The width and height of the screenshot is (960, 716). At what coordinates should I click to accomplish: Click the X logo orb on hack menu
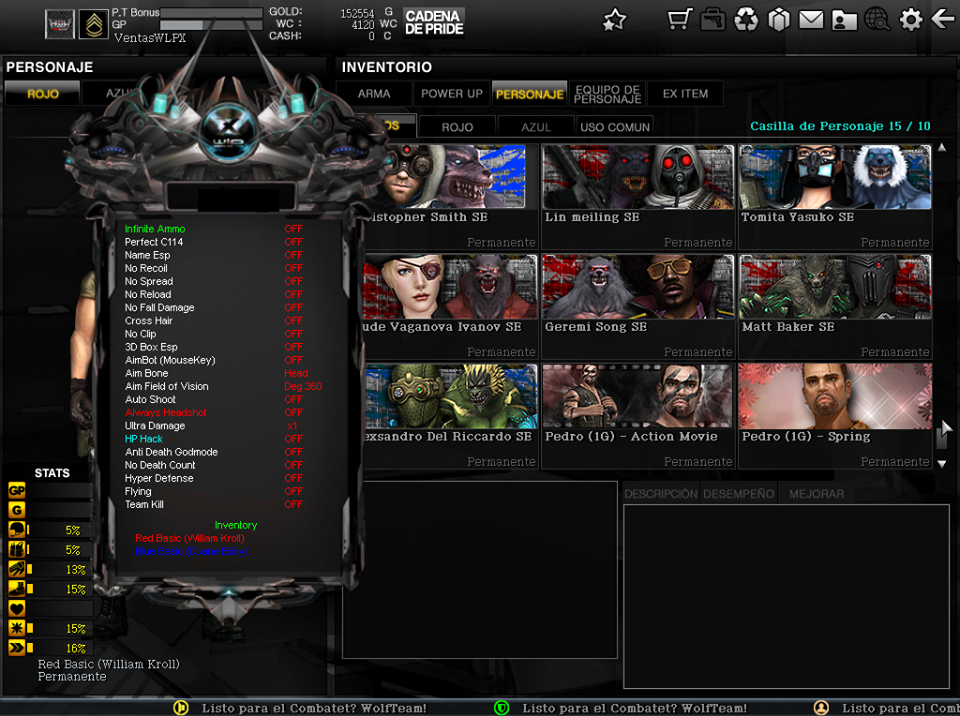228,132
